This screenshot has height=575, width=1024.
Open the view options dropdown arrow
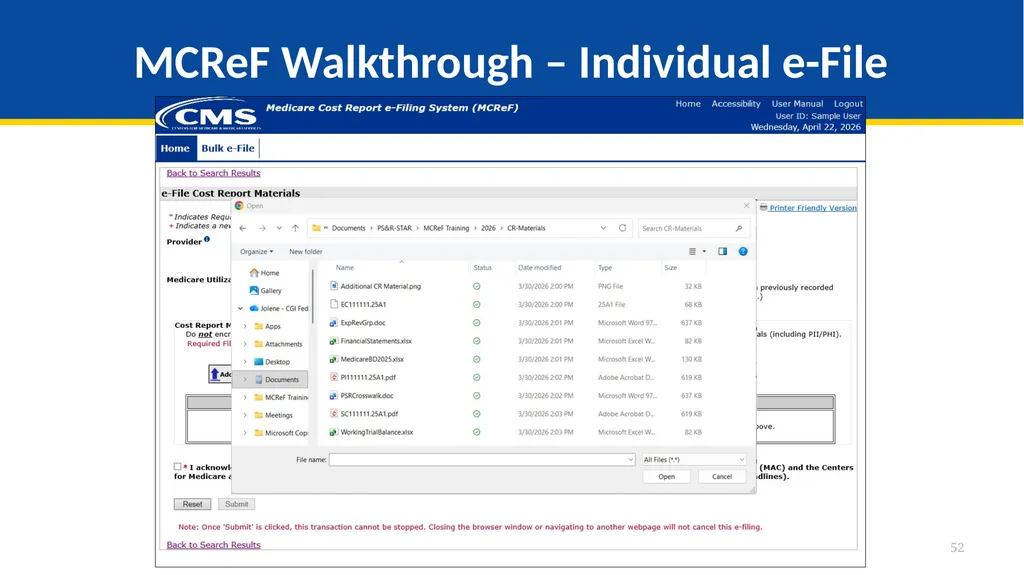coord(704,252)
